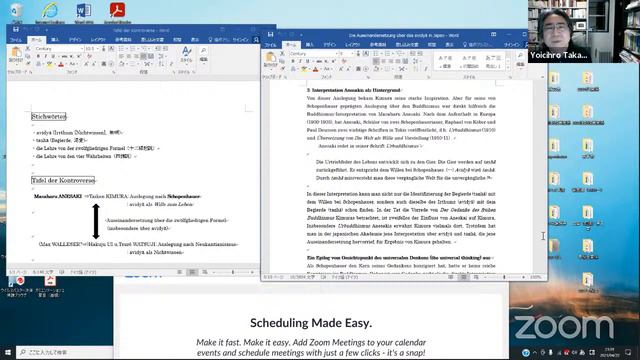Toggle Justify alignment in left Word window
640x360 pixels.
(x=143, y=56)
